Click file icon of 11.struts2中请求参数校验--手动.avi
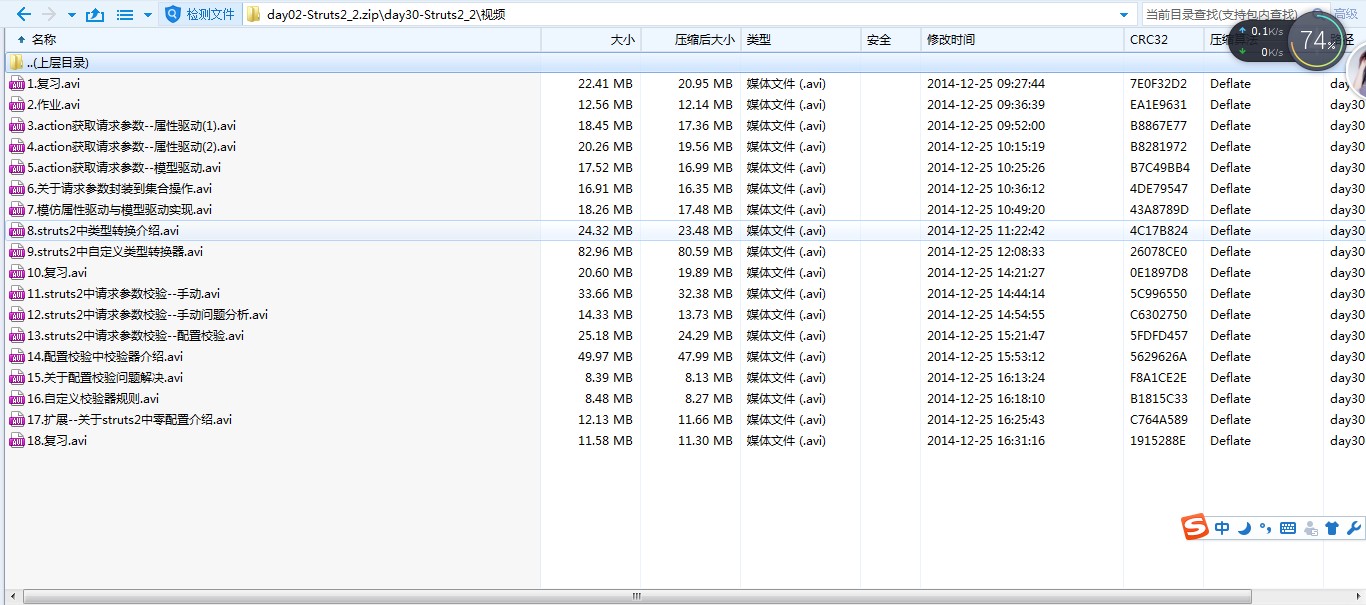Viewport: 1366px width, 605px height. (x=17, y=293)
